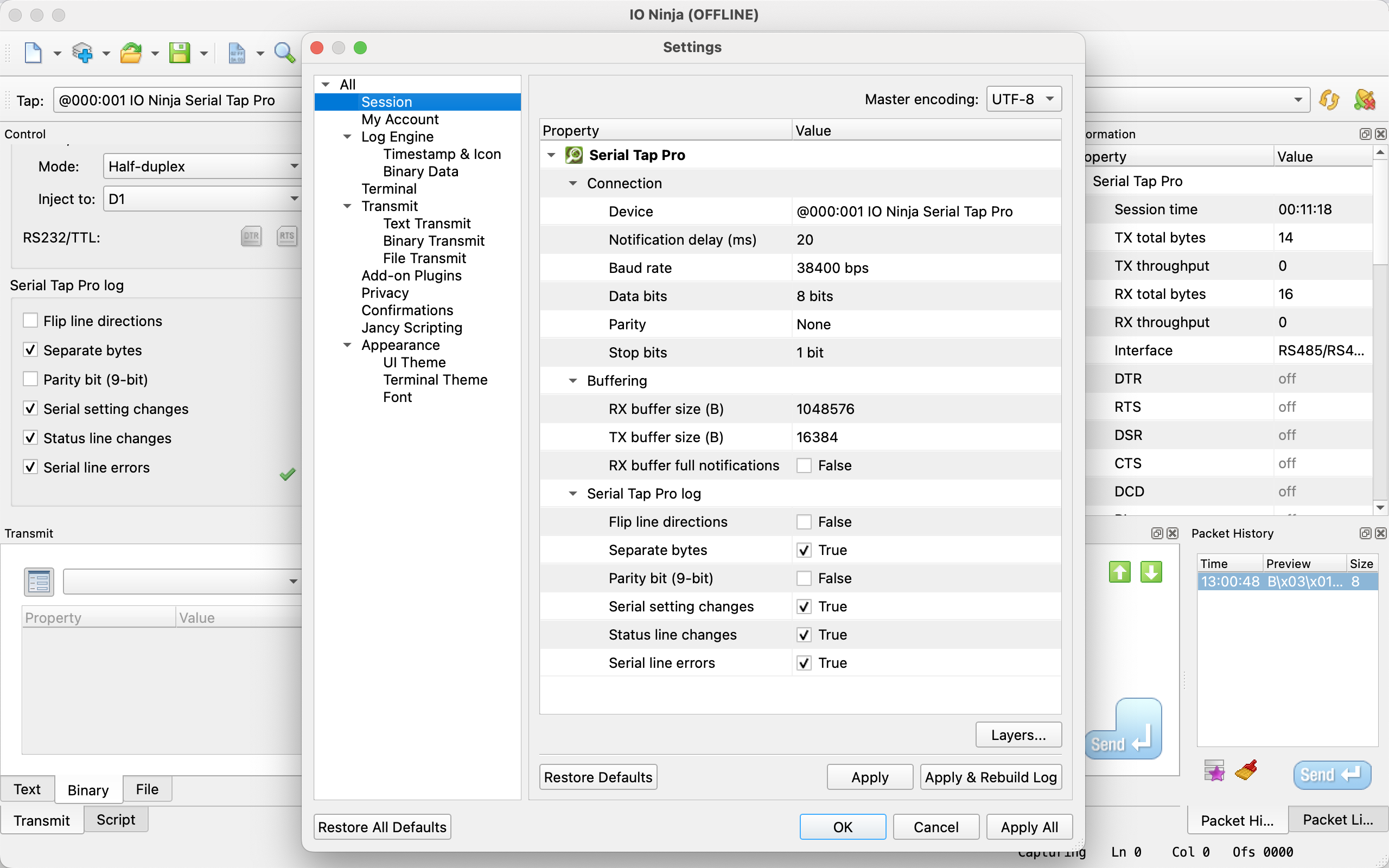The height and width of the screenshot is (868, 1389).
Task: Click the Layers... button
Action: coord(1018,735)
